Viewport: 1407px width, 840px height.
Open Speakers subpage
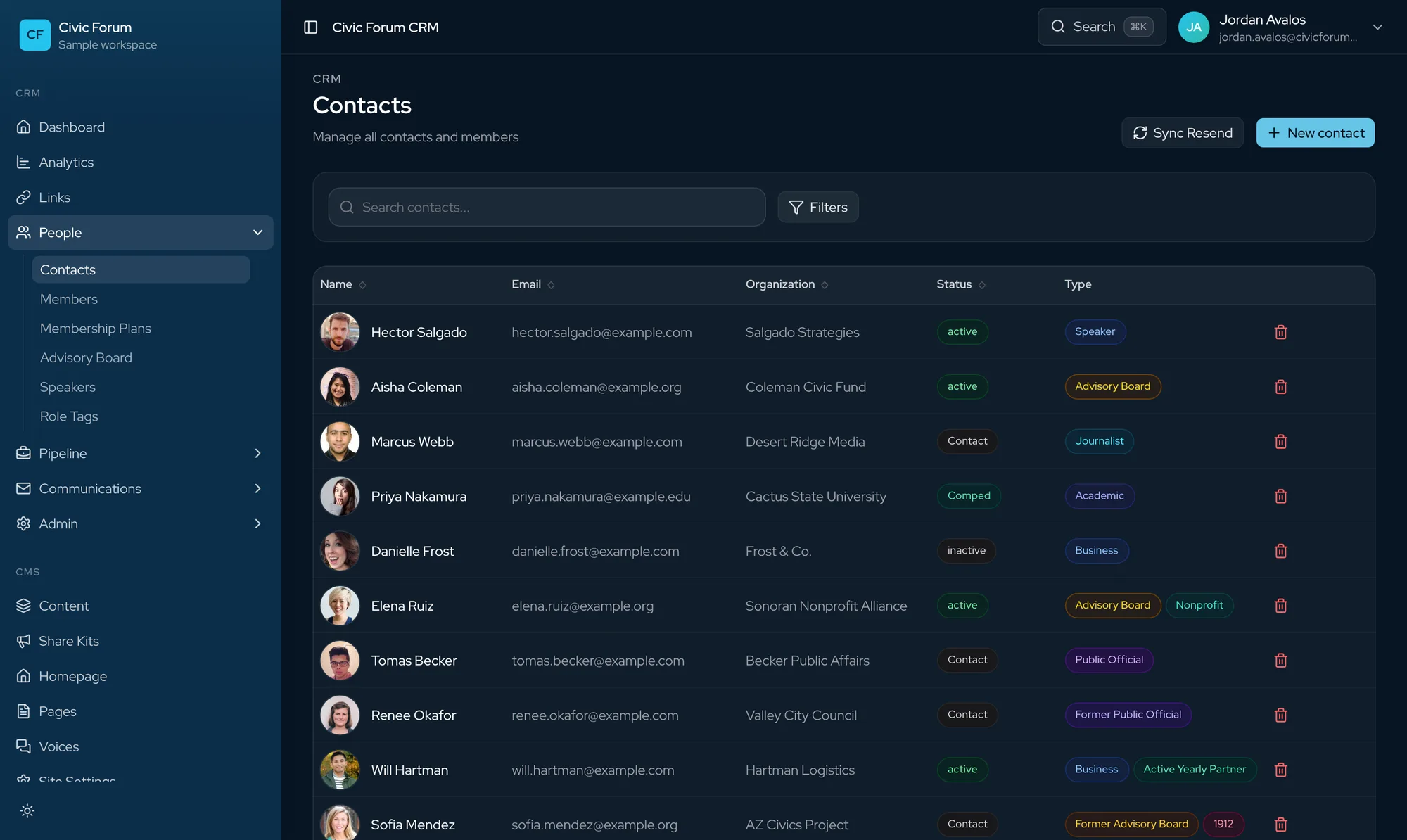tap(141, 387)
